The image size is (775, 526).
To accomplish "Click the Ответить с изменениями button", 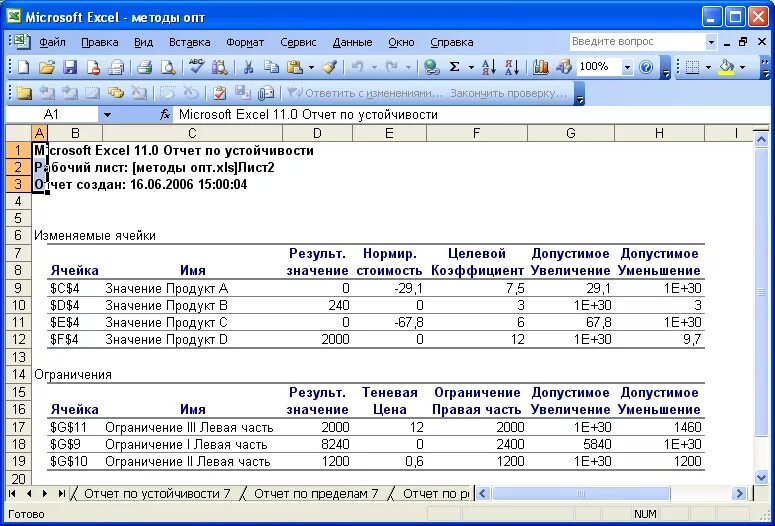I will point(364,93).
